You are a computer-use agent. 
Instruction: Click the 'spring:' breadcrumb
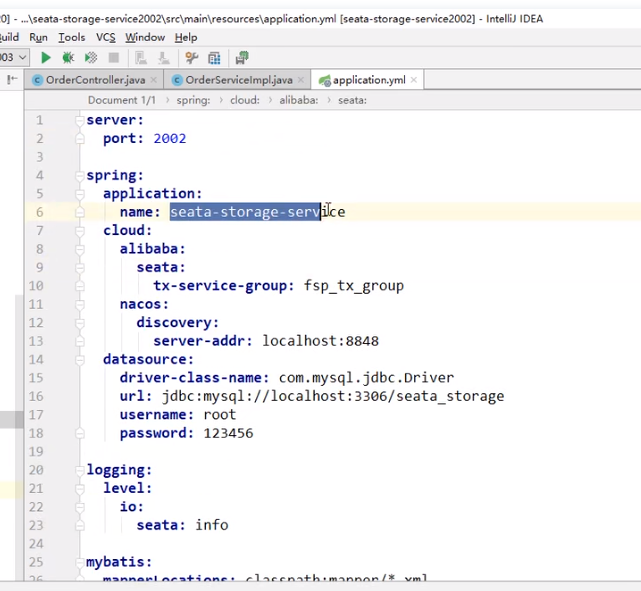193,101
